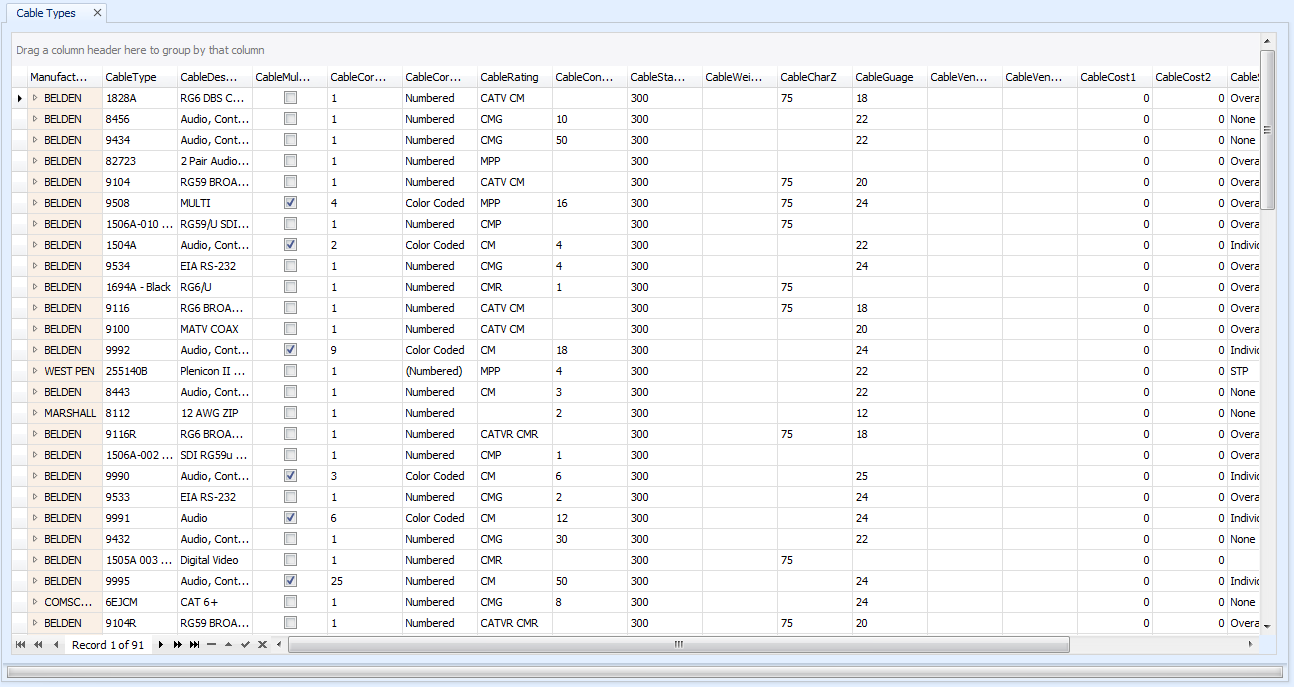Click the vertical scrollbar thumb
The height and width of the screenshot is (687, 1294).
point(1268,130)
